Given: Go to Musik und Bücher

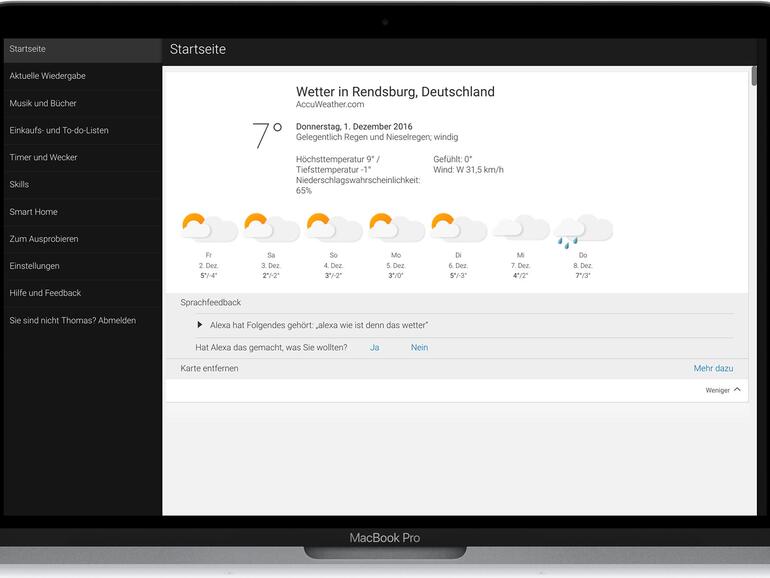Looking at the screenshot, I should pyautogui.click(x=82, y=103).
